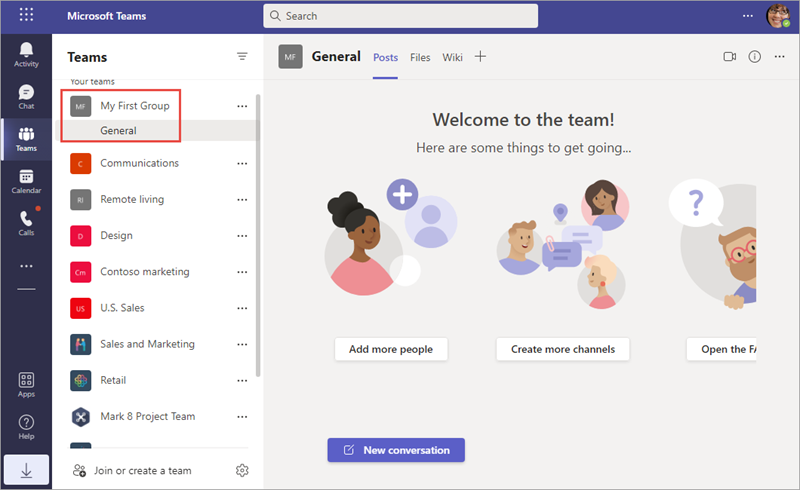800x490 pixels.
Task: Open more options for Communications team
Action: click(242, 163)
